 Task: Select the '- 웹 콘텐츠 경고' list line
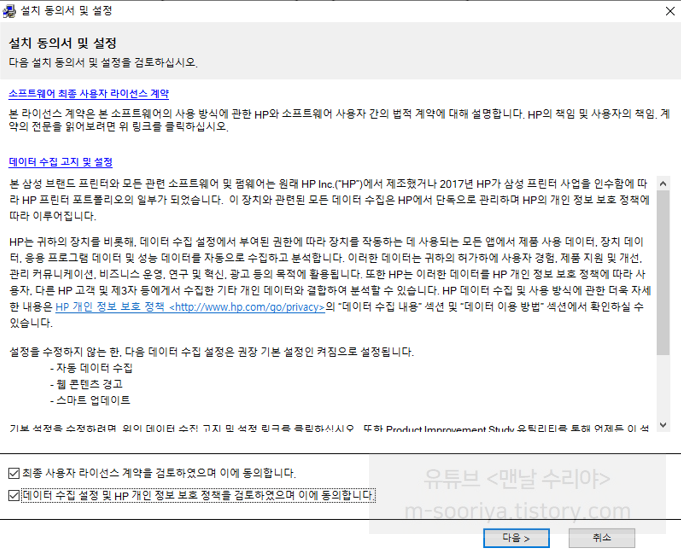(x=86, y=384)
